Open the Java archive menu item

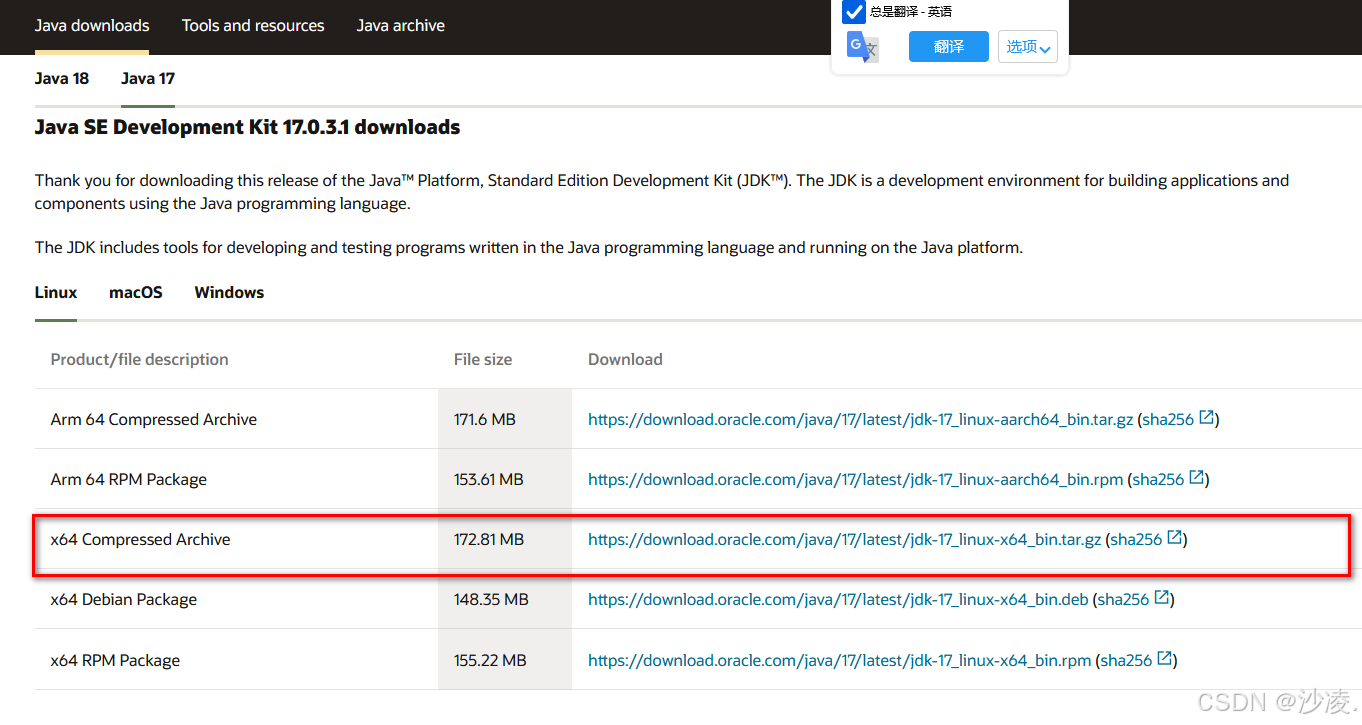(400, 25)
